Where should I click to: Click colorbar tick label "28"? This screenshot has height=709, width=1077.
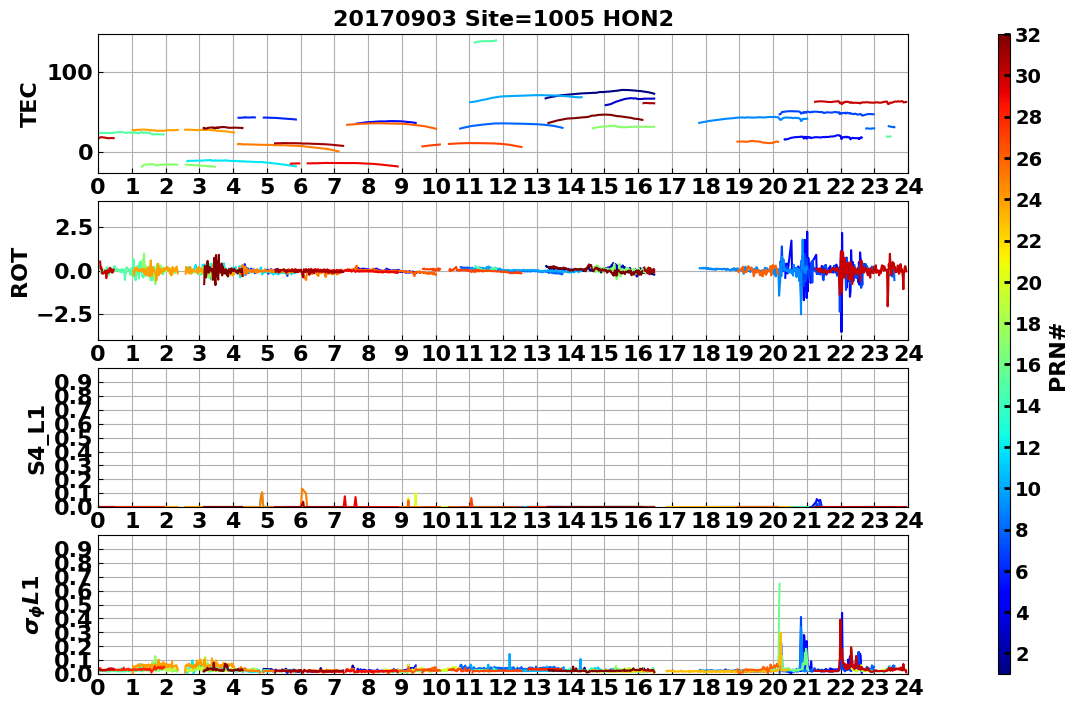pyautogui.click(x=1027, y=117)
